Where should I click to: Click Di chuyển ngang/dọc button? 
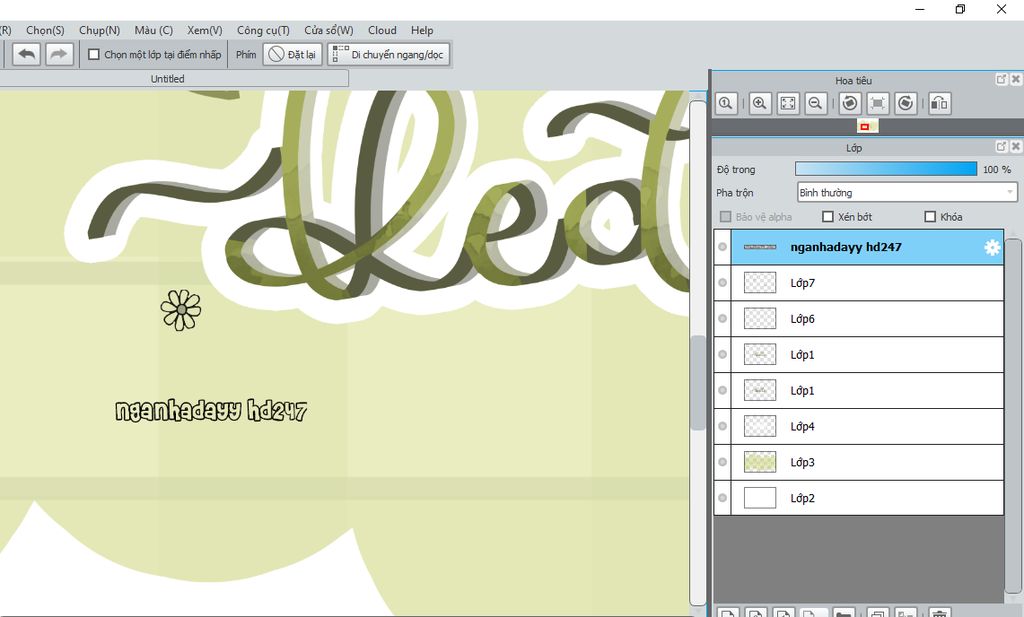(389, 54)
